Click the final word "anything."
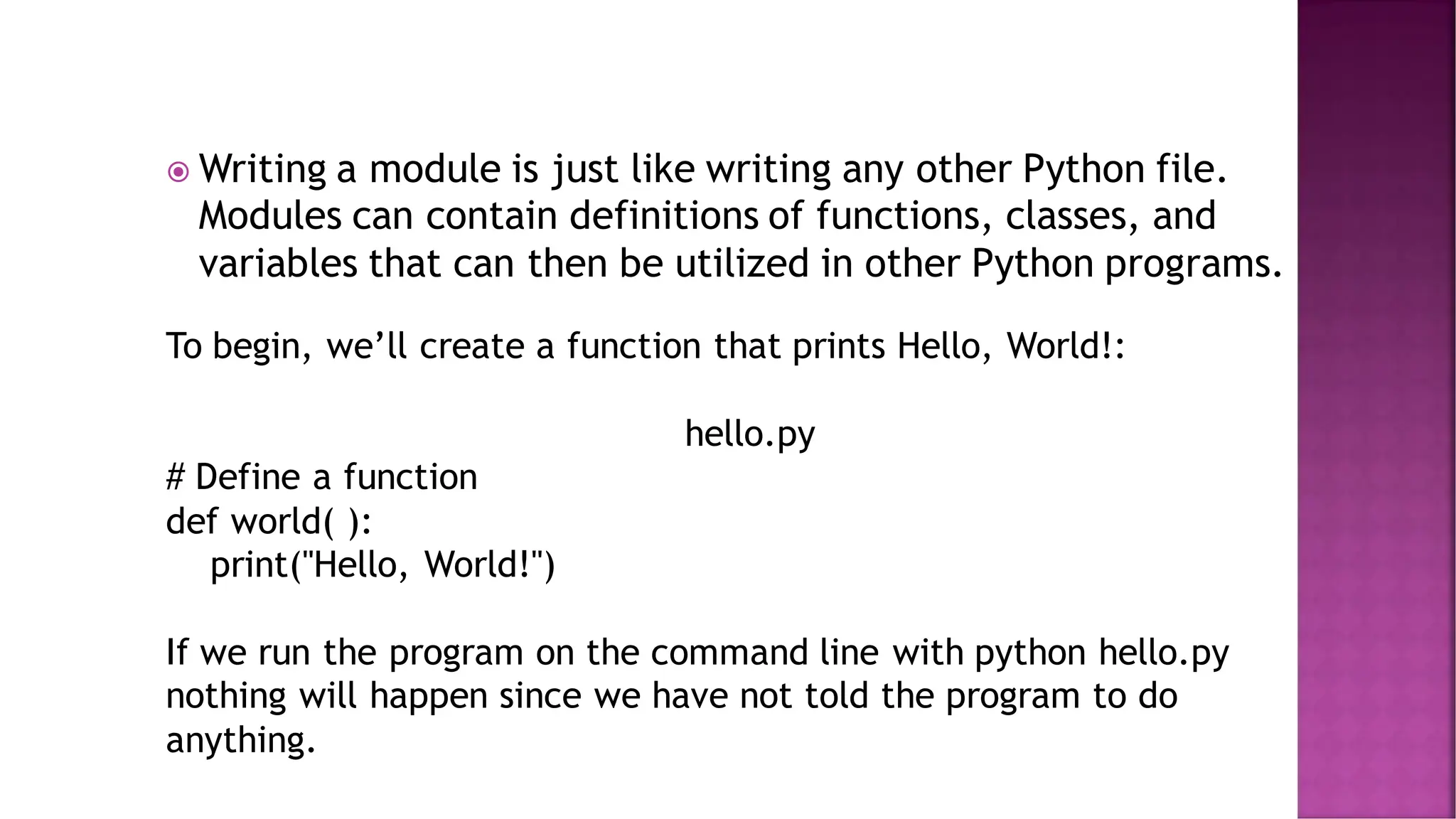This screenshot has height=819, width=1456. 240,740
